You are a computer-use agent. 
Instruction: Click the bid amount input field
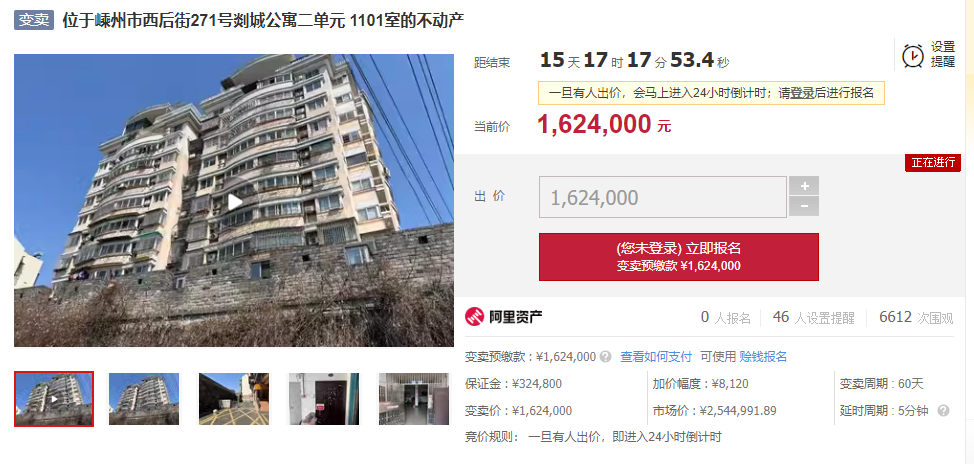[663, 198]
